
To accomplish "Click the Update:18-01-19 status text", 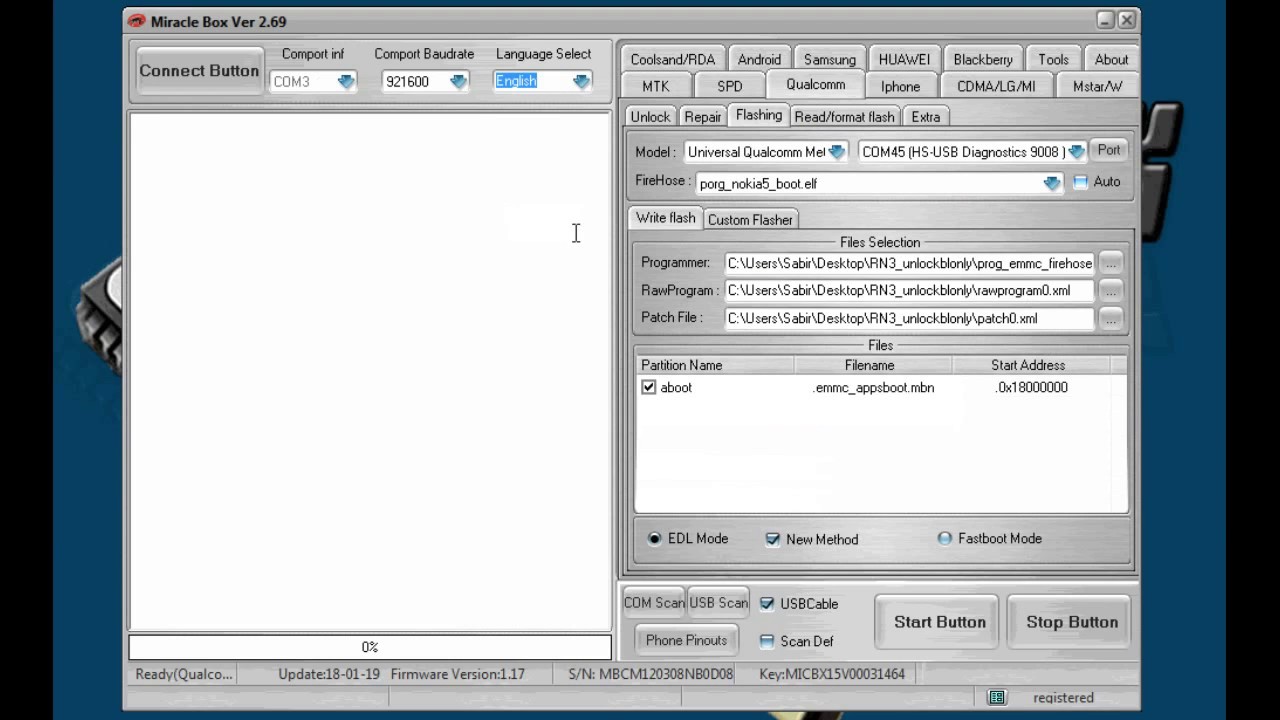I will coord(329,674).
